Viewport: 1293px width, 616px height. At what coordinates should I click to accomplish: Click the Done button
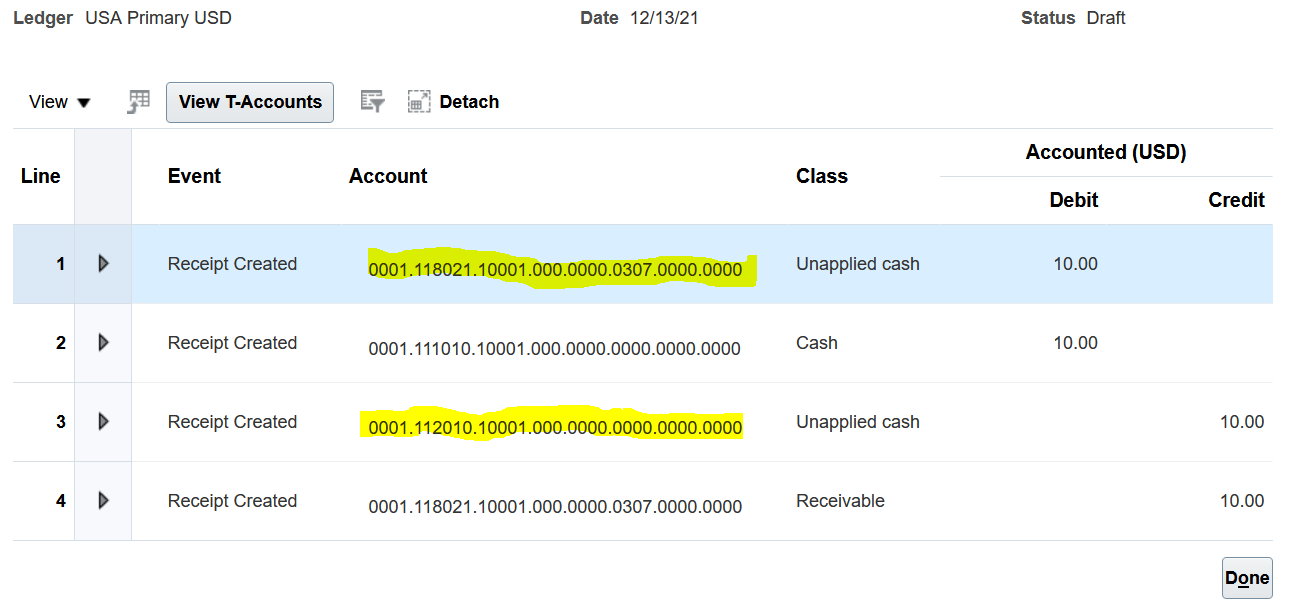coord(1246,577)
